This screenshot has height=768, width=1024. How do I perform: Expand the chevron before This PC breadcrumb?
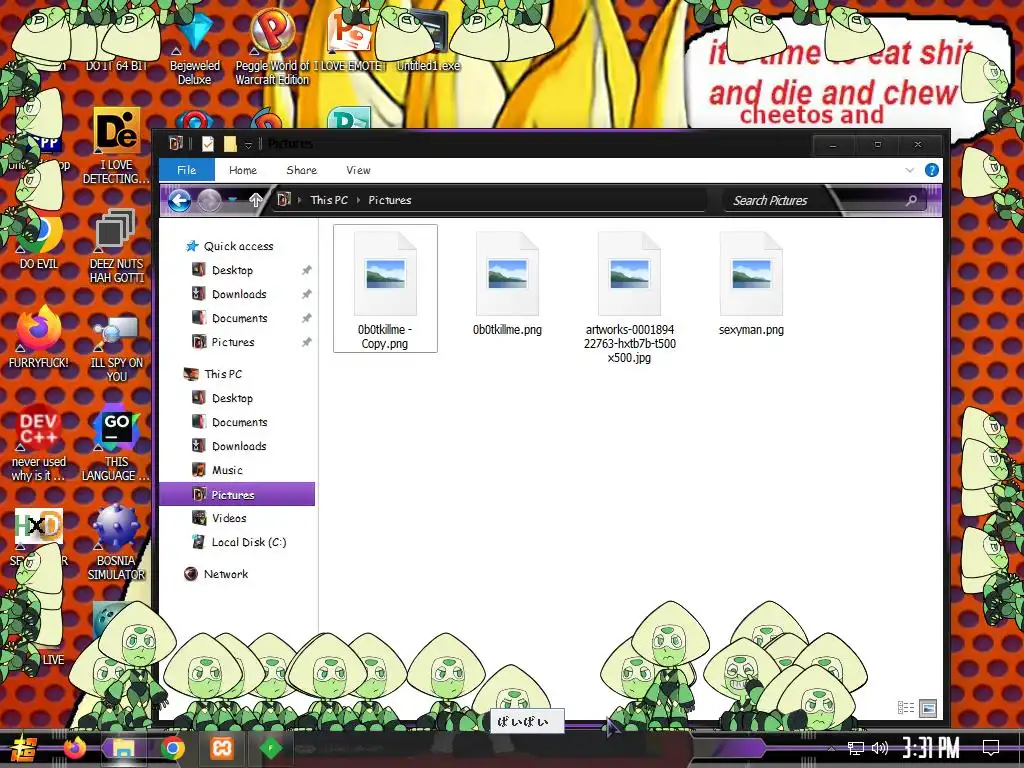(x=300, y=200)
